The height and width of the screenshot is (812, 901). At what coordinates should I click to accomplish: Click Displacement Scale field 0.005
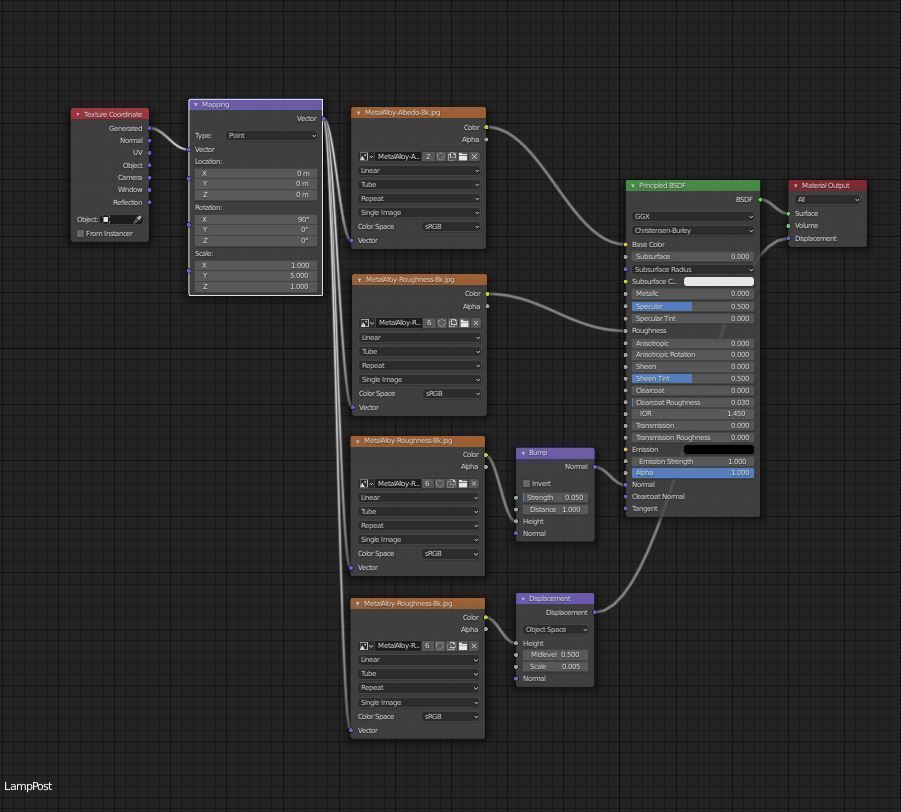point(556,667)
